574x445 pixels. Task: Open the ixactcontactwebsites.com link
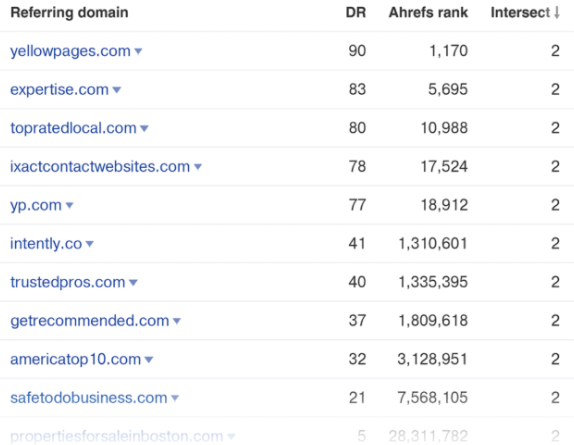100,167
